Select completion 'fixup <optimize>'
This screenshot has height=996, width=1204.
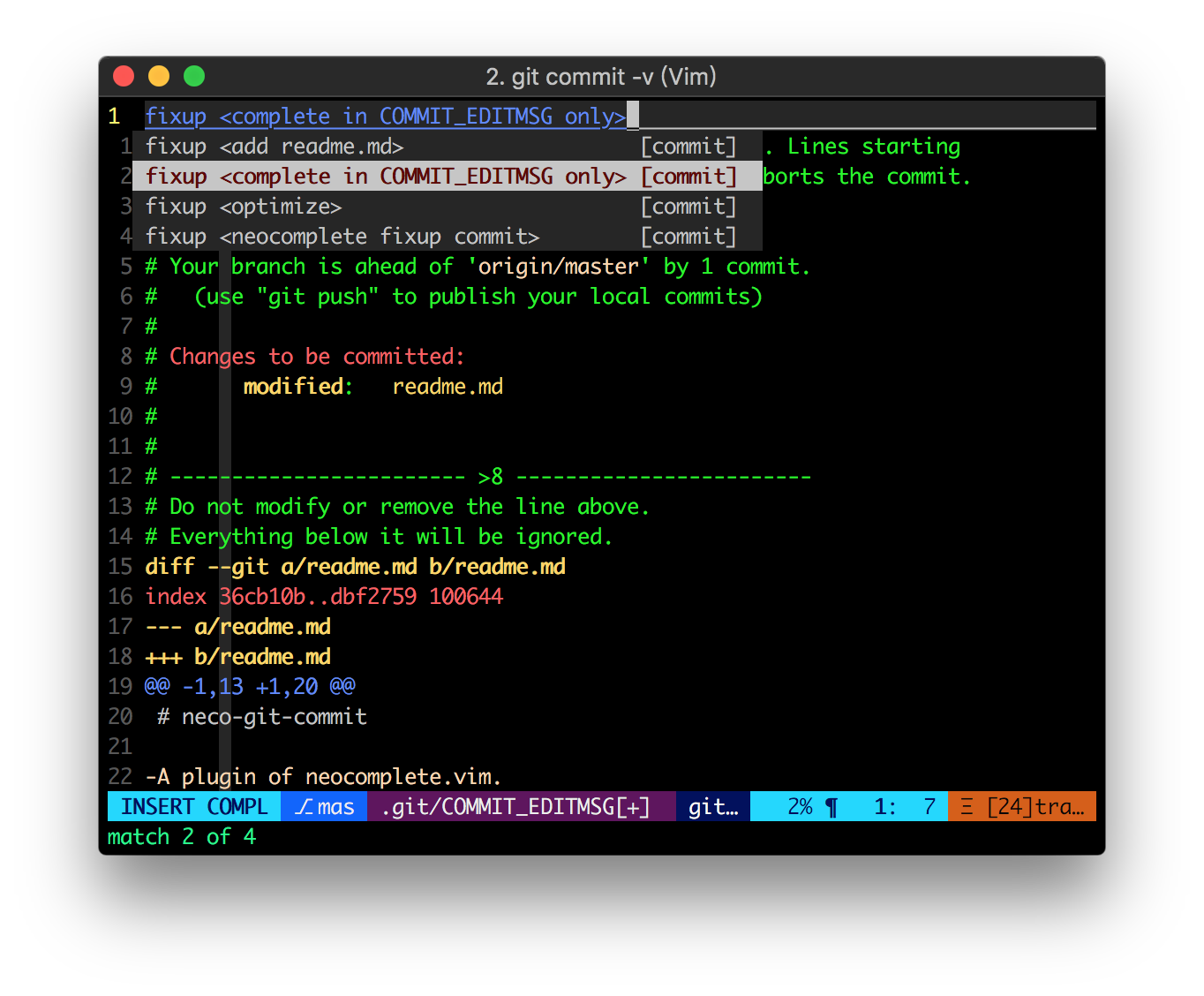tap(448, 207)
